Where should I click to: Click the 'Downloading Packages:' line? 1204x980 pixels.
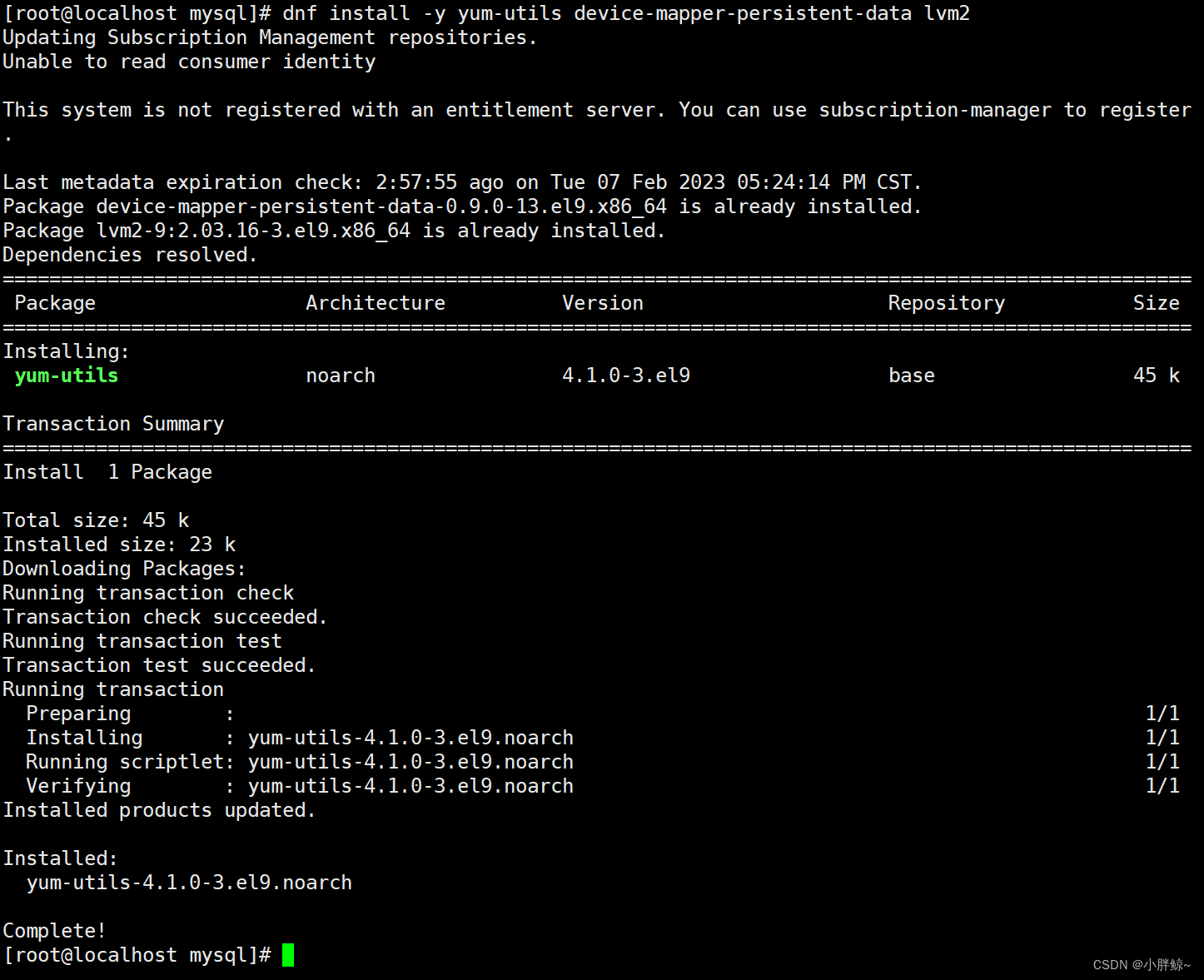point(125,569)
